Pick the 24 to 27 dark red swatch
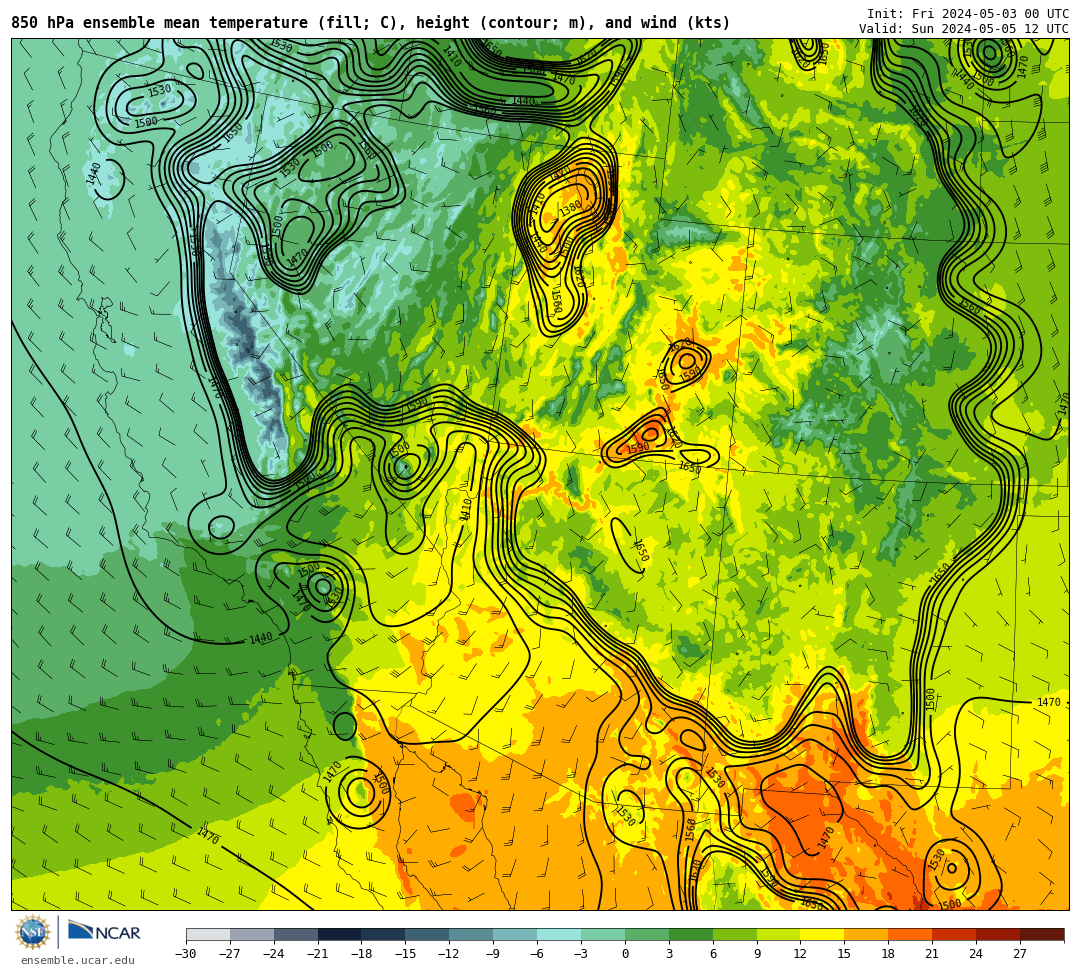Image resolution: width=1080 pixels, height=973 pixels. [999, 934]
